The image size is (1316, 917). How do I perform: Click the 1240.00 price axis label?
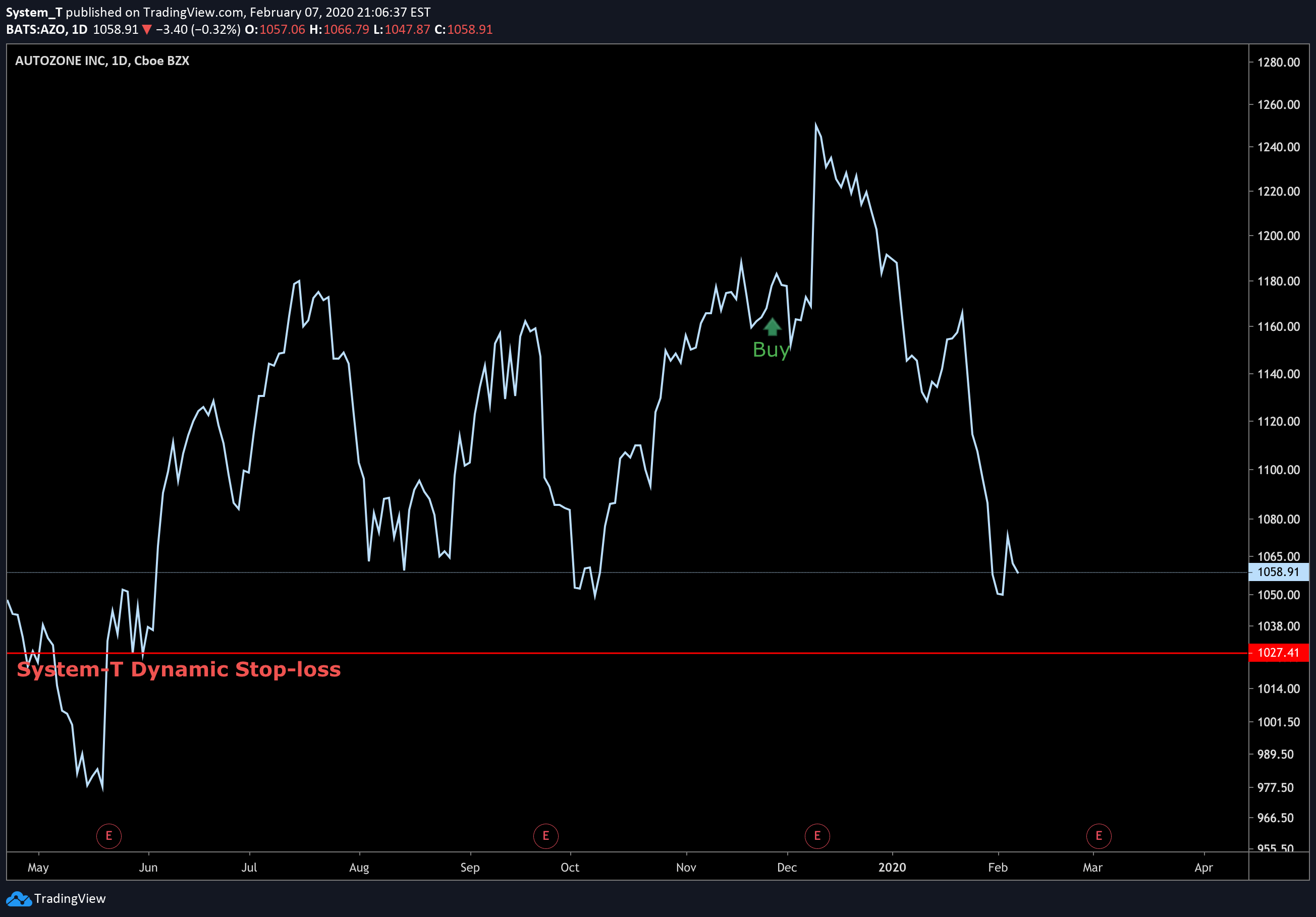[1279, 147]
